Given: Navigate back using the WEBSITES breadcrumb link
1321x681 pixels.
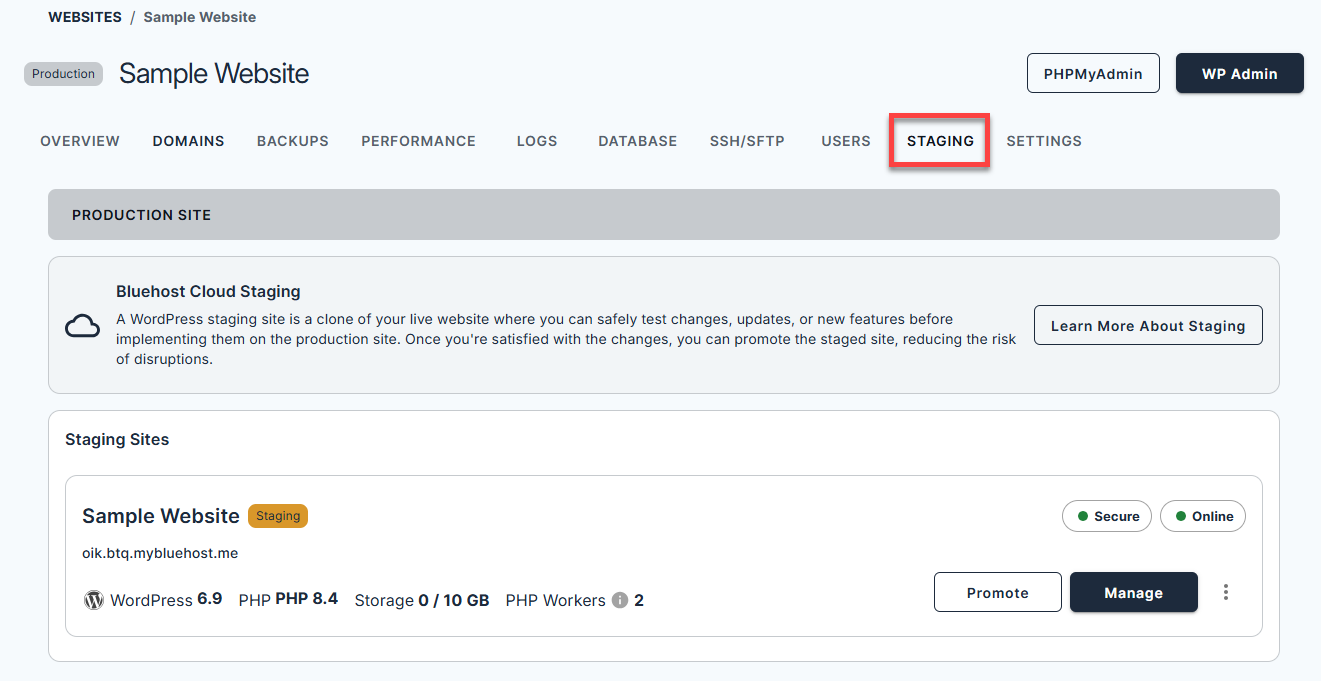Looking at the screenshot, I should [85, 16].
